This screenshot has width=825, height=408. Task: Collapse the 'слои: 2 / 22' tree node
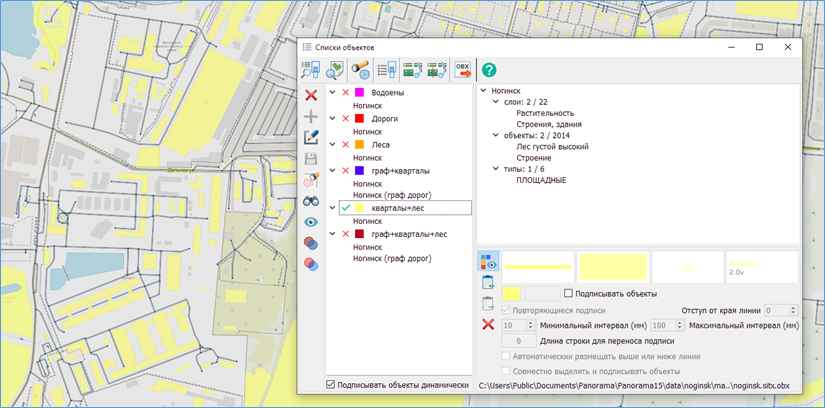pos(494,102)
